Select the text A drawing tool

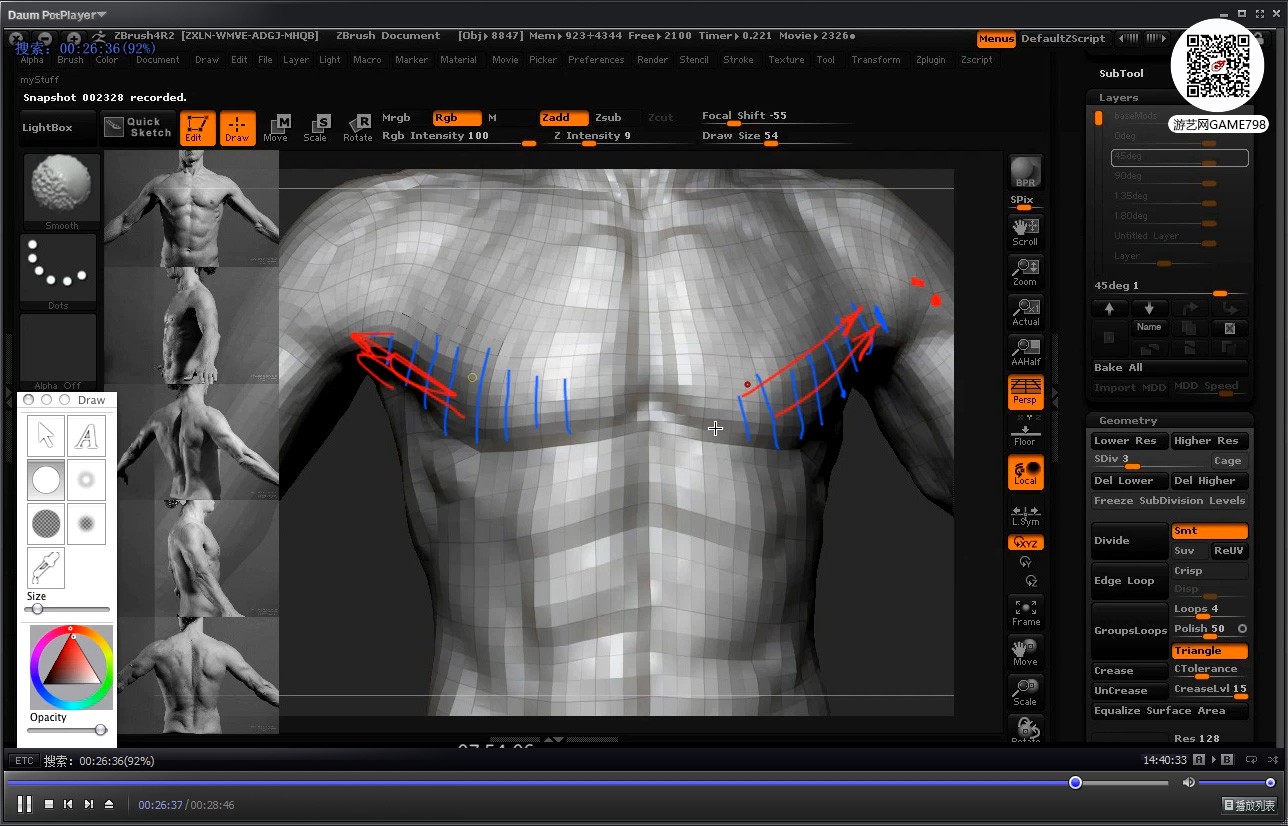[87, 436]
